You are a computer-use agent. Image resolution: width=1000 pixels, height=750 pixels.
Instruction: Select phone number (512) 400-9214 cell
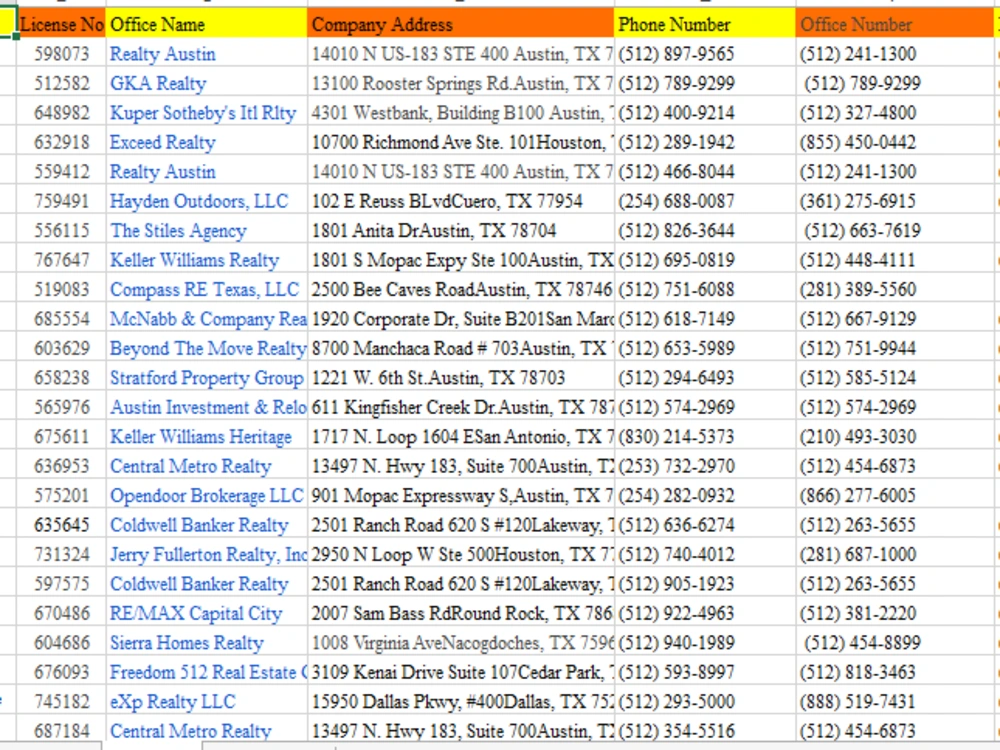pos(705,113)
